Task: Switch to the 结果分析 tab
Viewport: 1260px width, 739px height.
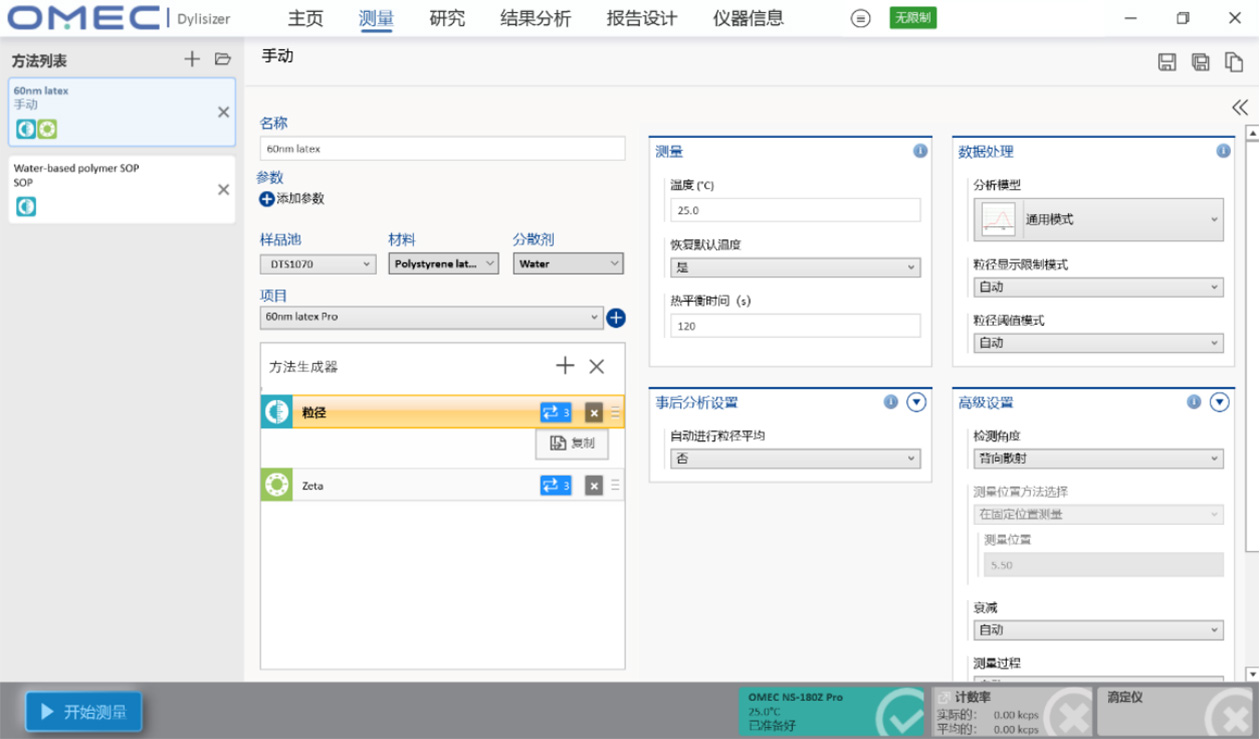Action: [x=533, y=18]
